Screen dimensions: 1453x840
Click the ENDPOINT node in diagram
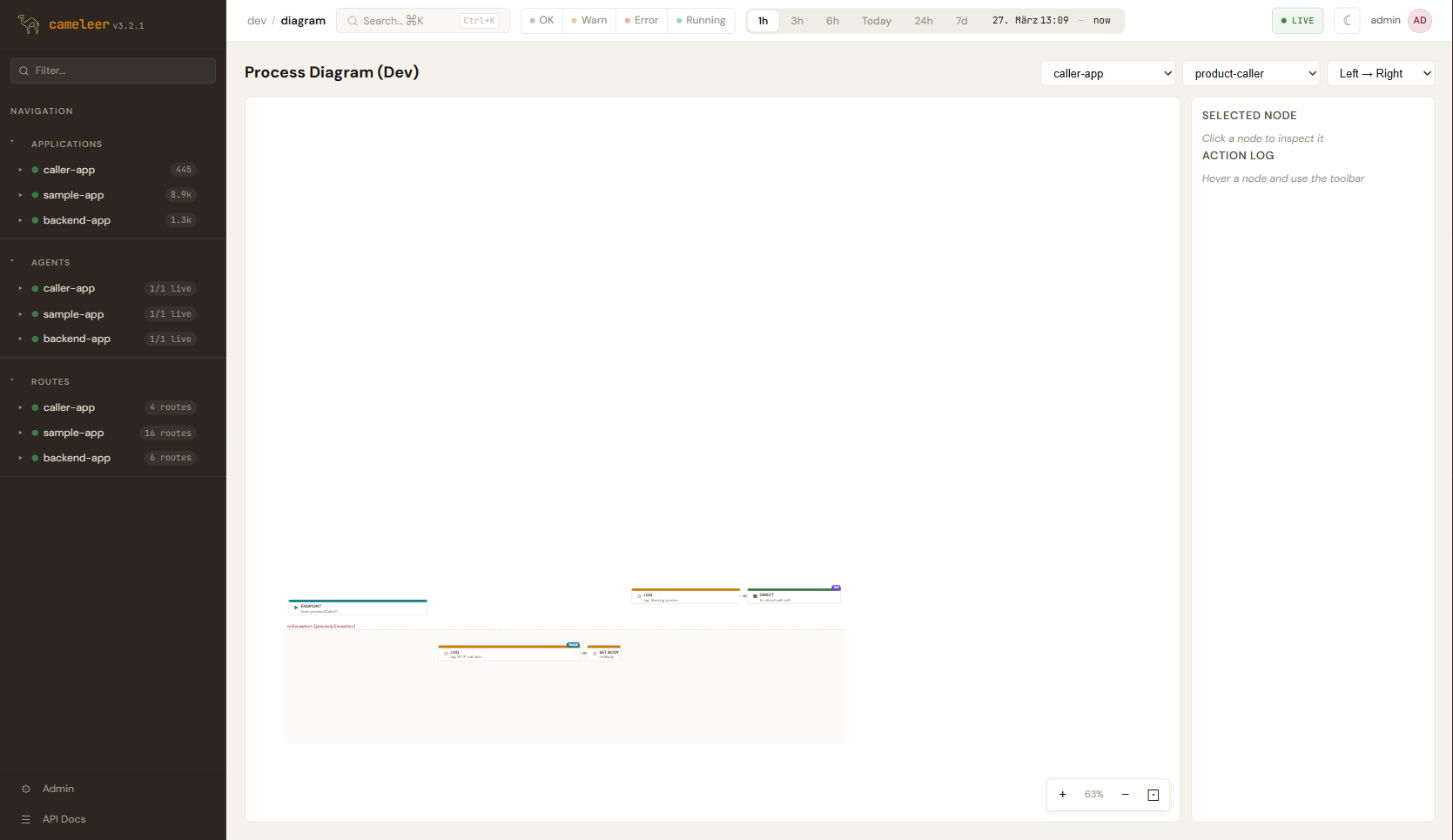358,608
